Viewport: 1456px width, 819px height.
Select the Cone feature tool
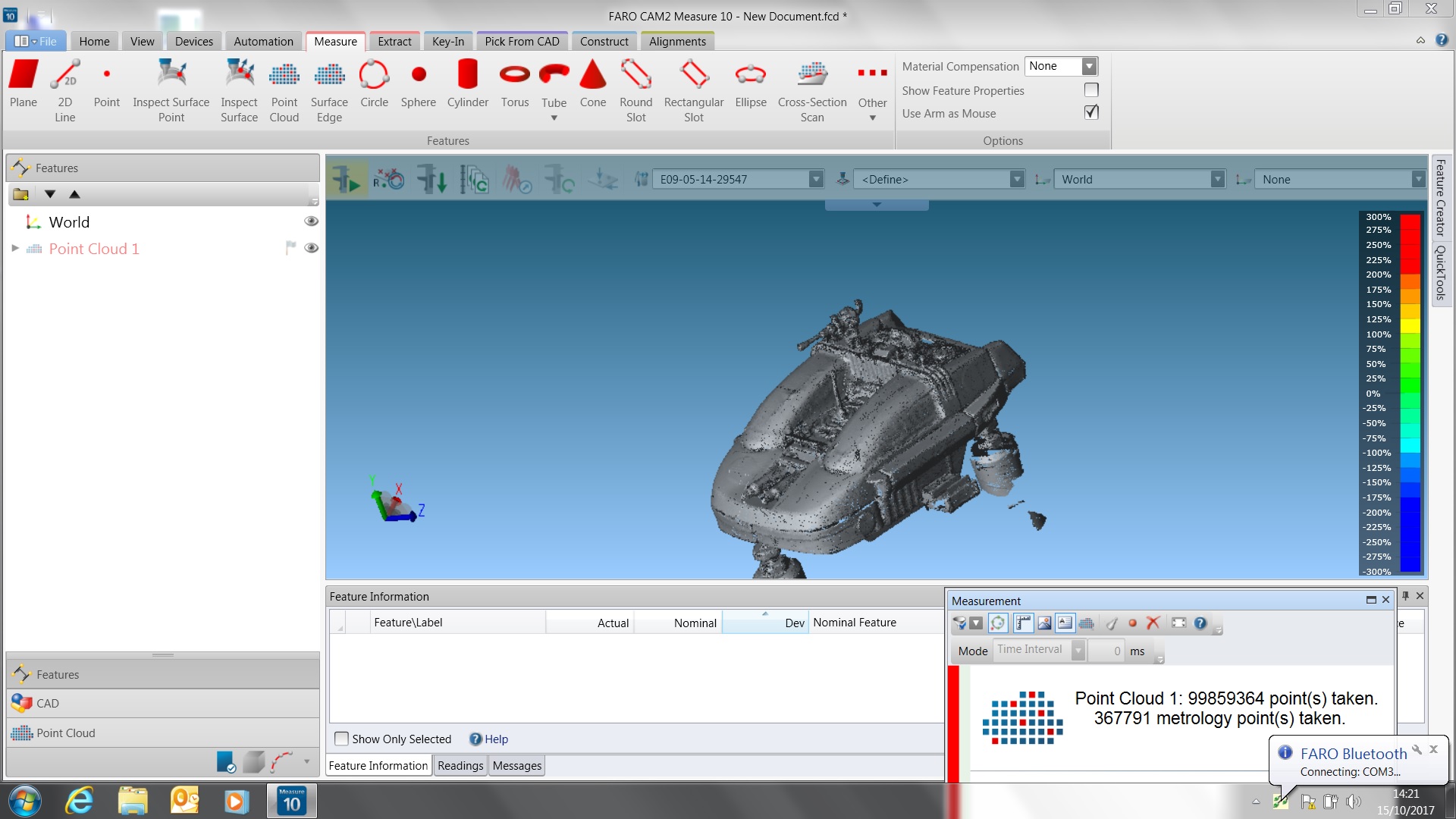click(x=593, y=85)
